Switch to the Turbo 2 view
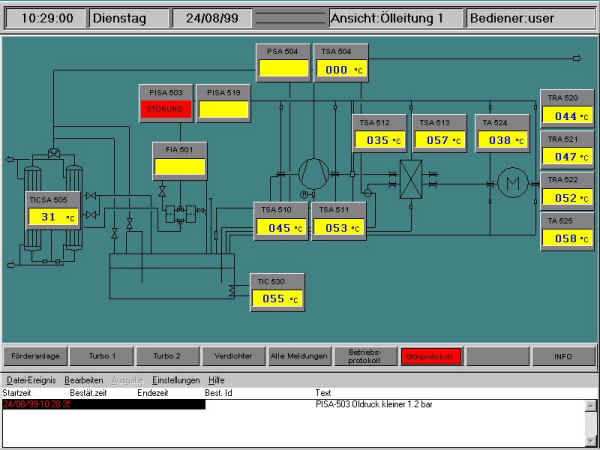 click(x=168, y=356)
